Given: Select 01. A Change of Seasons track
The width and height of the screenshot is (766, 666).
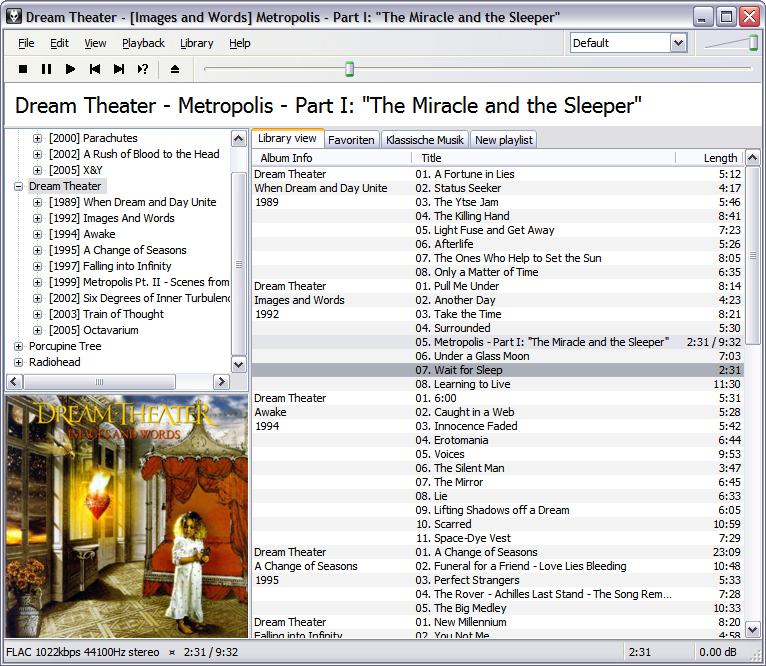Looking at the screenshot, I should tap(498, 552).
